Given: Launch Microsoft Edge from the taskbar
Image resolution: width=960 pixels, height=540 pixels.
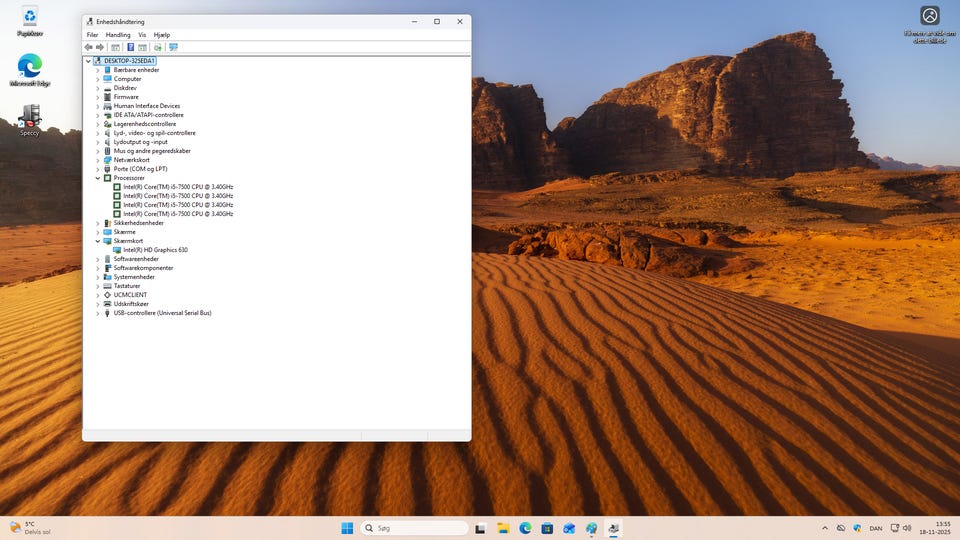Looking at the screenshot, I should click(525, 528).
